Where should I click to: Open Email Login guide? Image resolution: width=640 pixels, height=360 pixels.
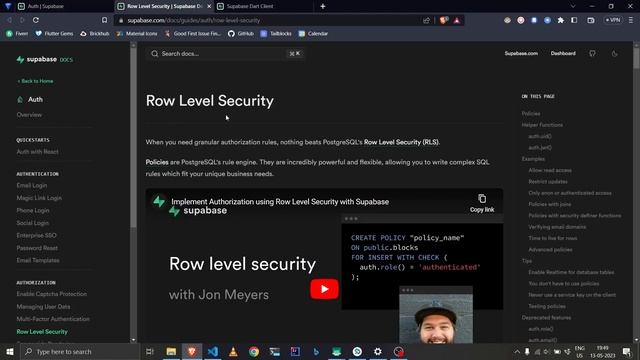tap(32, 185)
